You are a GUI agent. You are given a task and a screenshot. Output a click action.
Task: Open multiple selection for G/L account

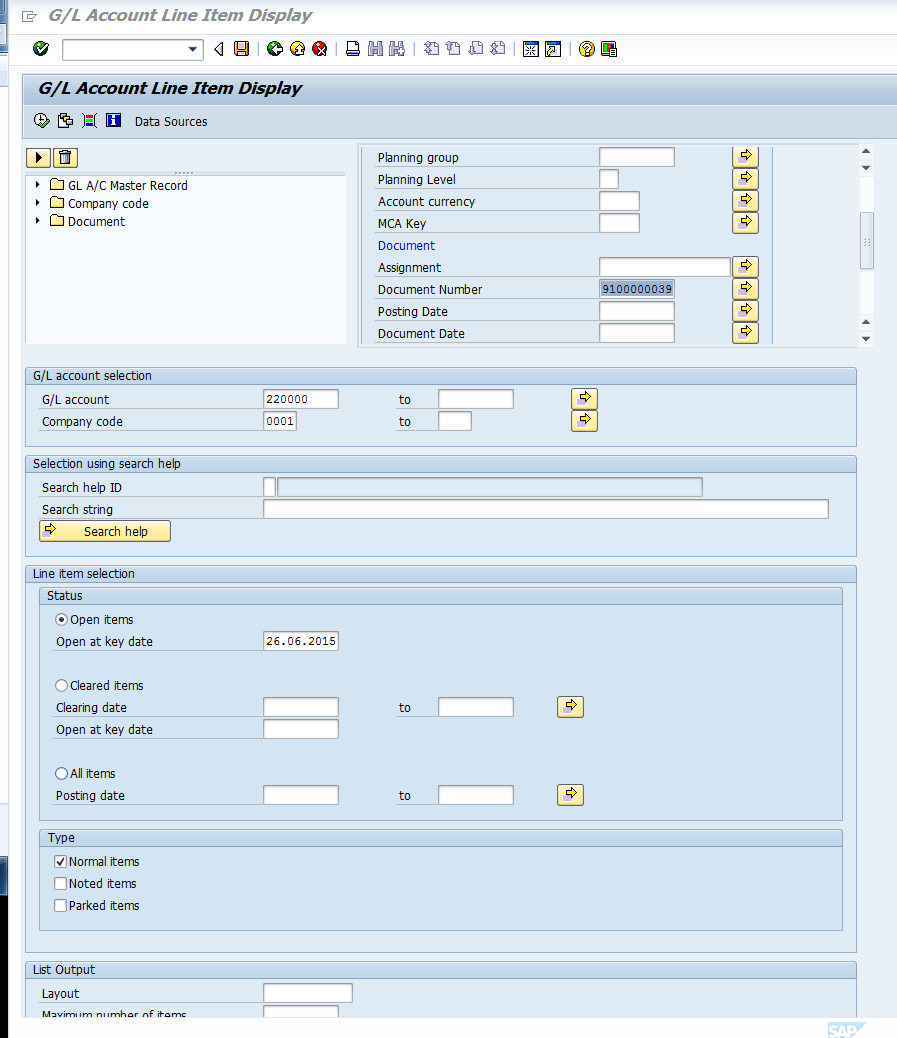pyautogui.click(x=585, y=399)
